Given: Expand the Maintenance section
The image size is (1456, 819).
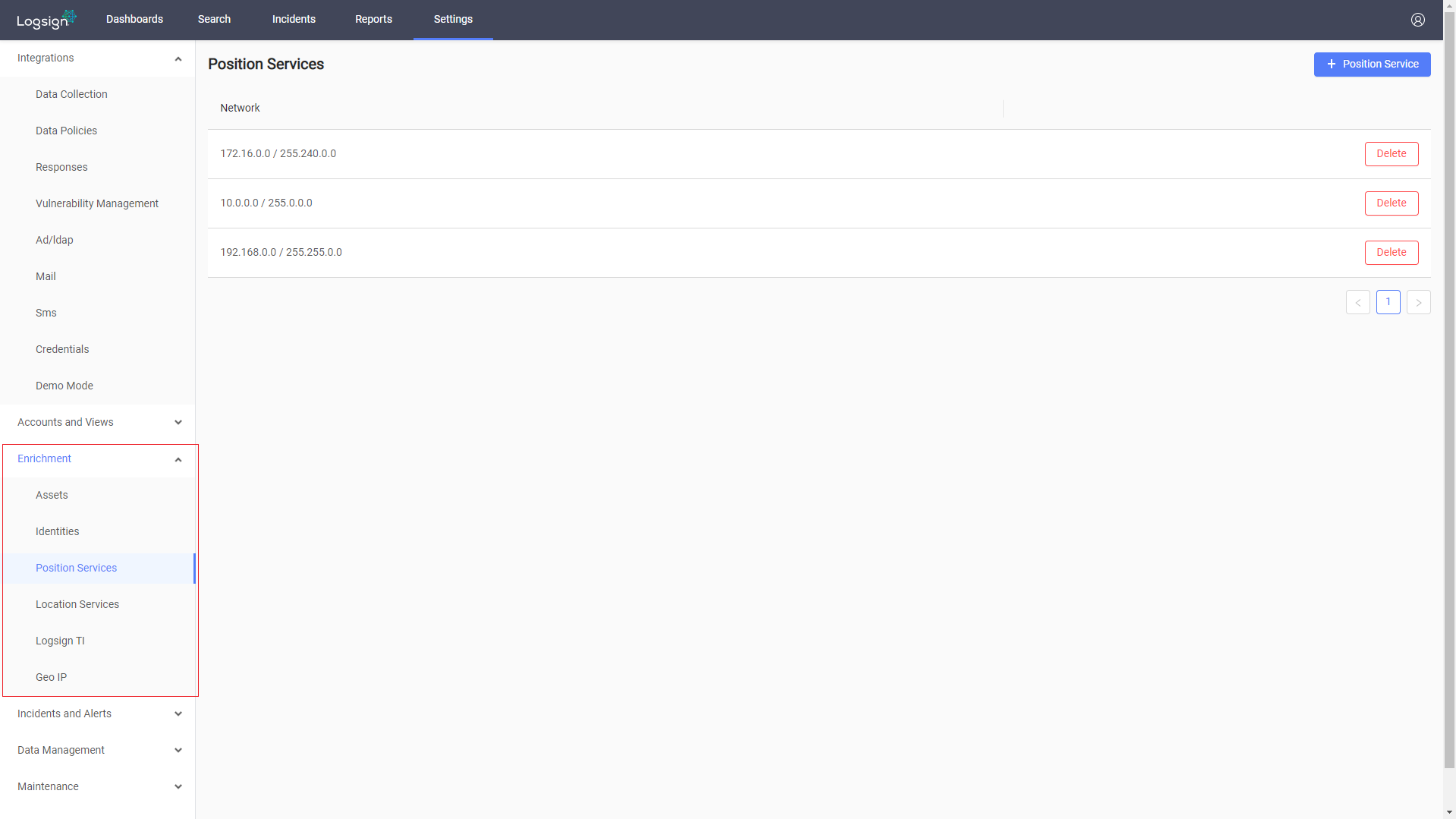Looking at the screenshot, I should coord(98,787).
